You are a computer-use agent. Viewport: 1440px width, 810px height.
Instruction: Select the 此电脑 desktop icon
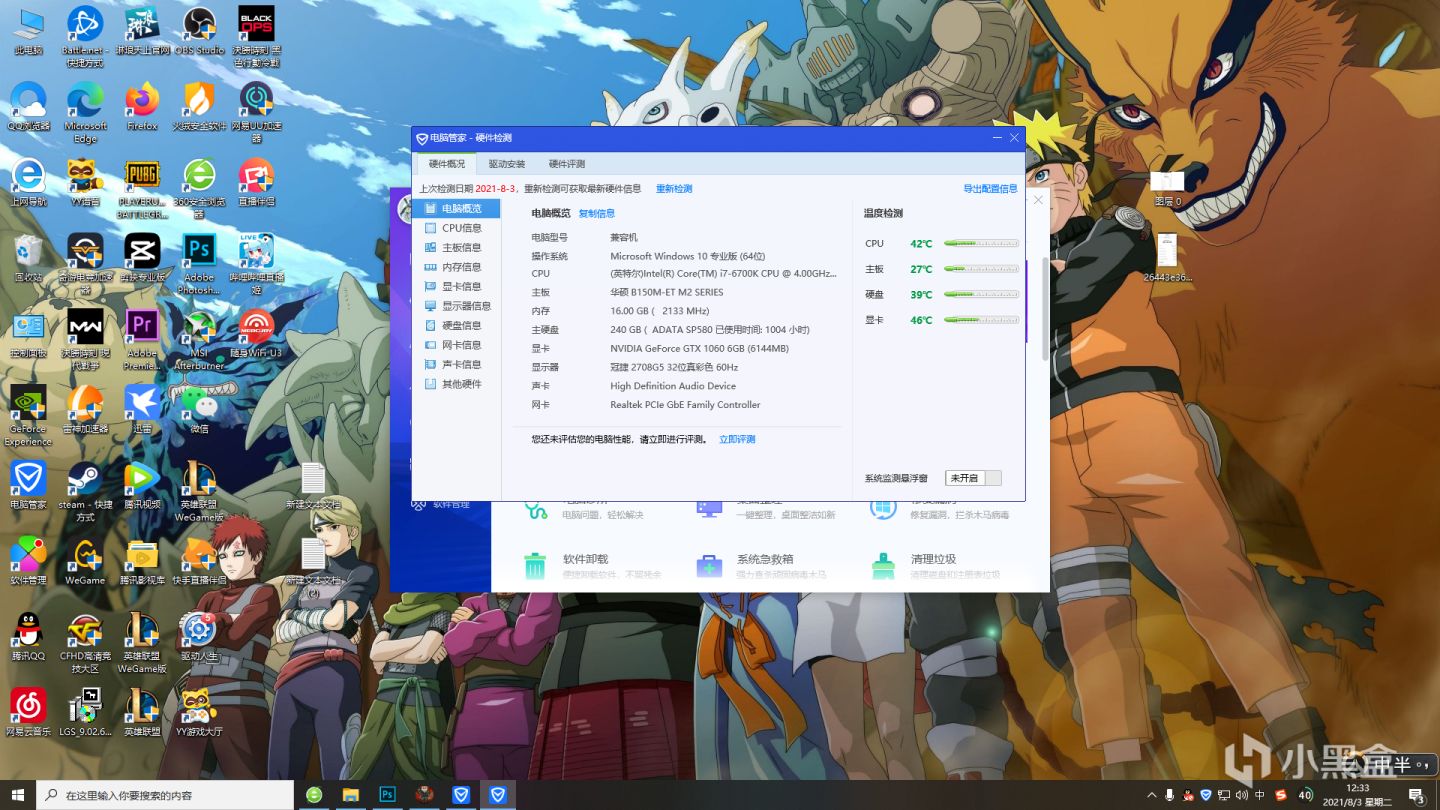[28, 32]
